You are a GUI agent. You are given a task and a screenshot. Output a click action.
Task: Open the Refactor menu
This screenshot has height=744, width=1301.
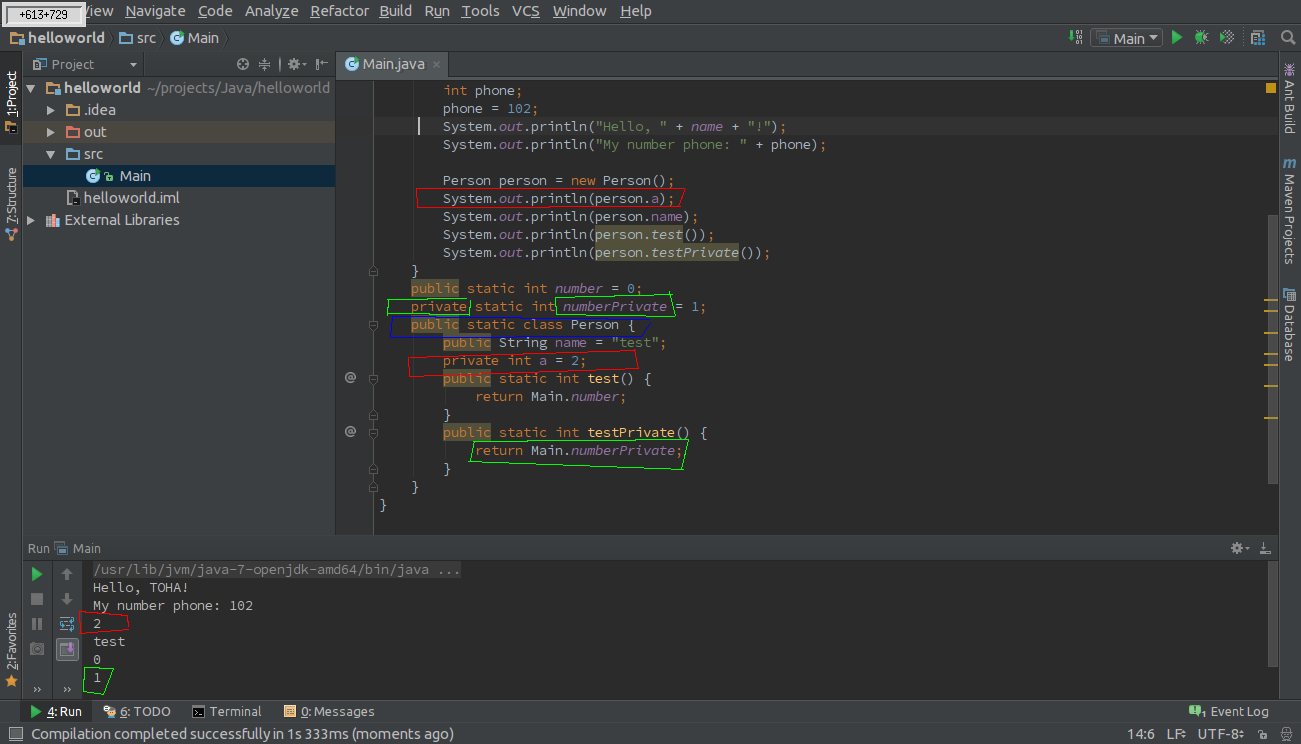(x=339, y=11)
